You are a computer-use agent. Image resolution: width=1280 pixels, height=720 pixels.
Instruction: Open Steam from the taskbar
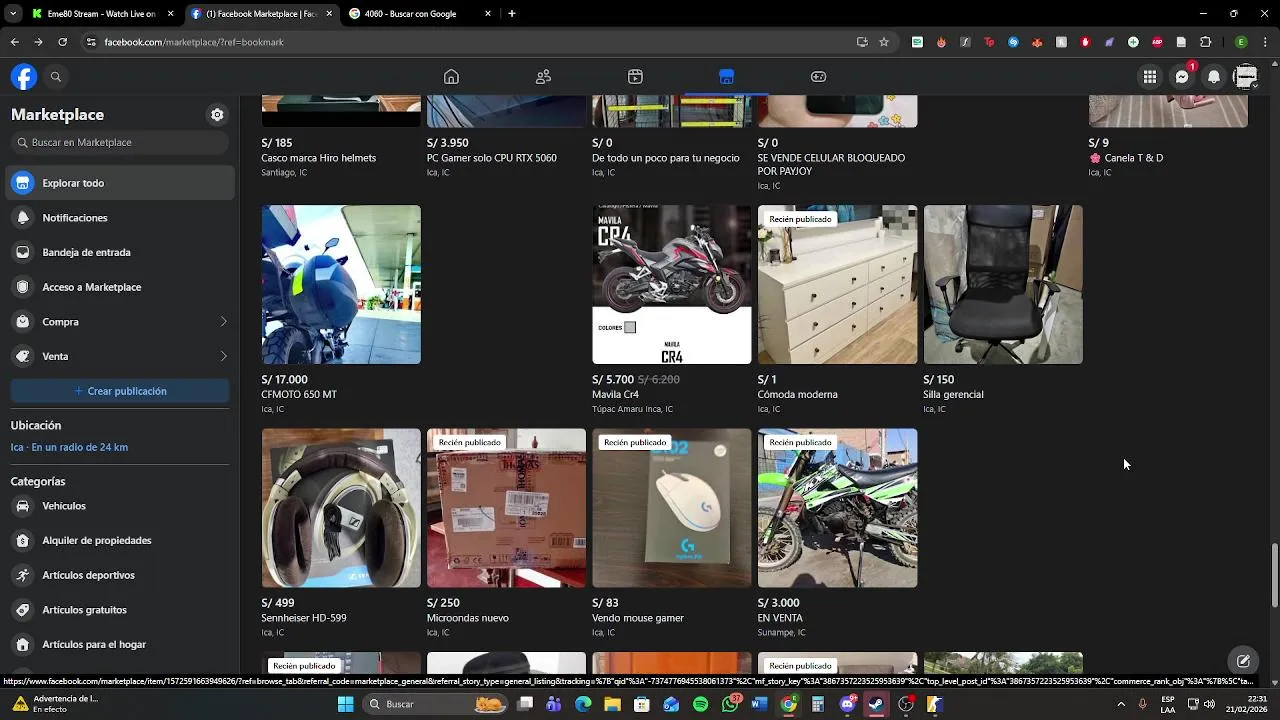pos(876,704)
